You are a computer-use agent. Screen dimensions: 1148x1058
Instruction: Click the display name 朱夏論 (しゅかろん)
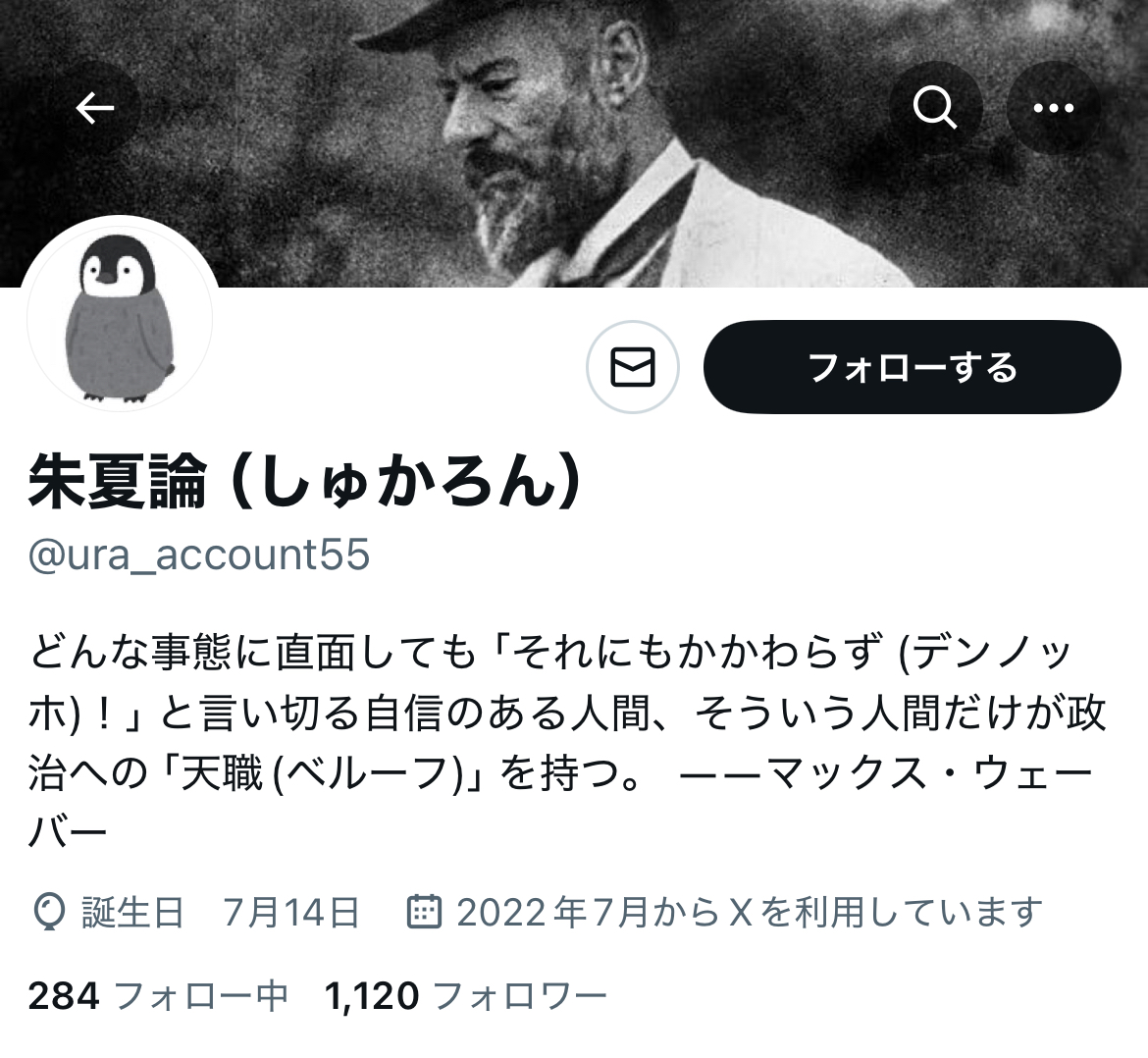[306, 480]
